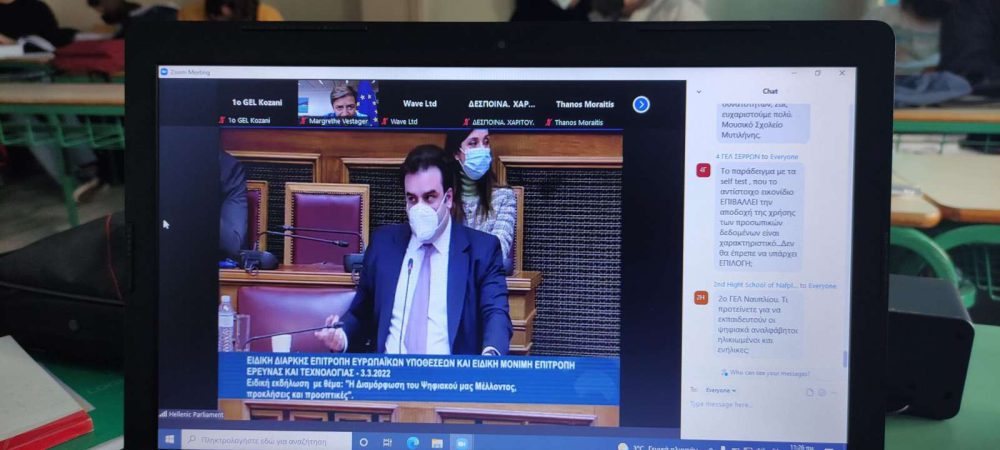The image size is (1000, 450).
Task: Open the 'Everyone' recipient dropdown
Action: coord(720,390)
